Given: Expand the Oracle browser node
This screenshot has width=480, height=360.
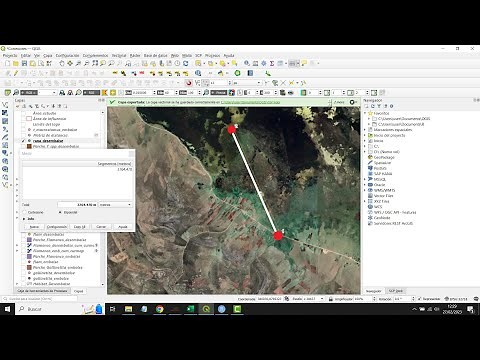Looking at the screenshot, I should 365,185.
